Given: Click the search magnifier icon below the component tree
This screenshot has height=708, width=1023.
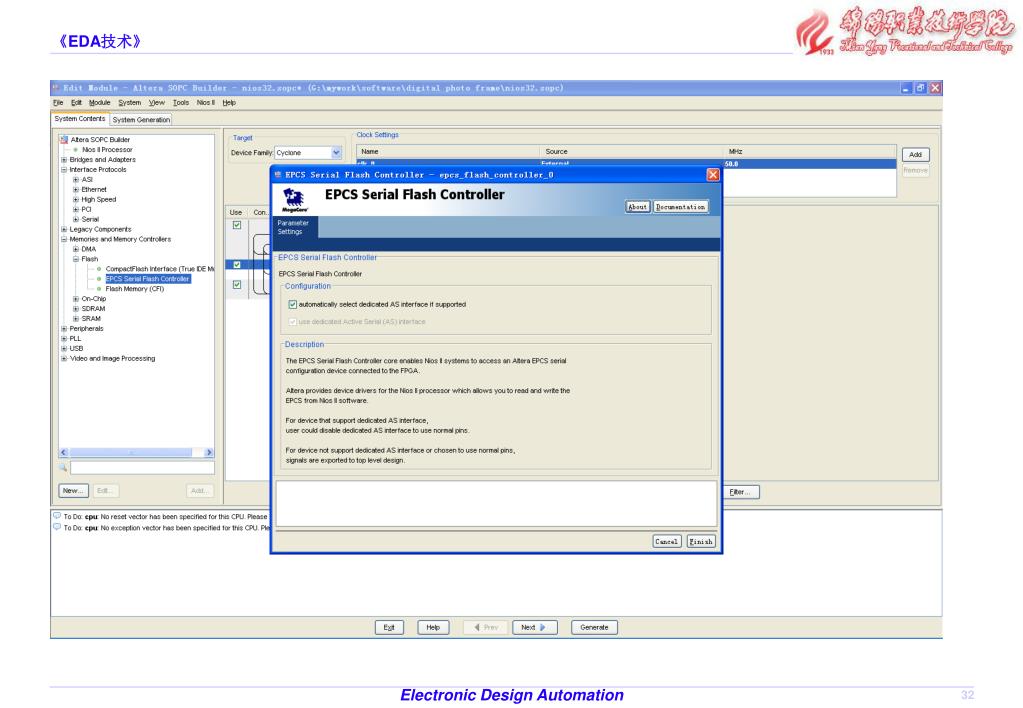Looking at the screenshot, I should (63, 467).
